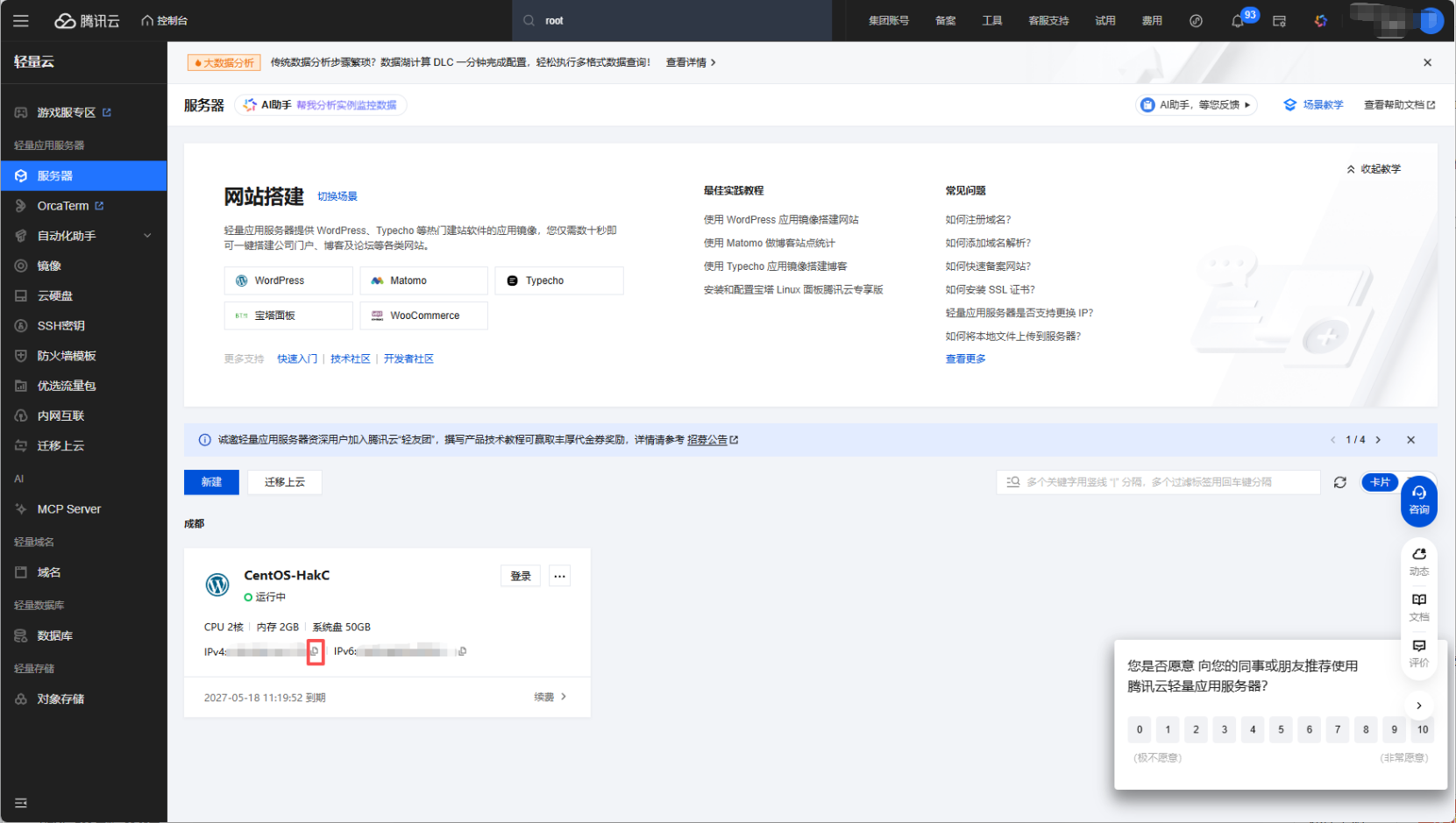This screenshot has height=823, width=1456.
Task: Open the cloud shell window icon
Action: pos(1279,21)
